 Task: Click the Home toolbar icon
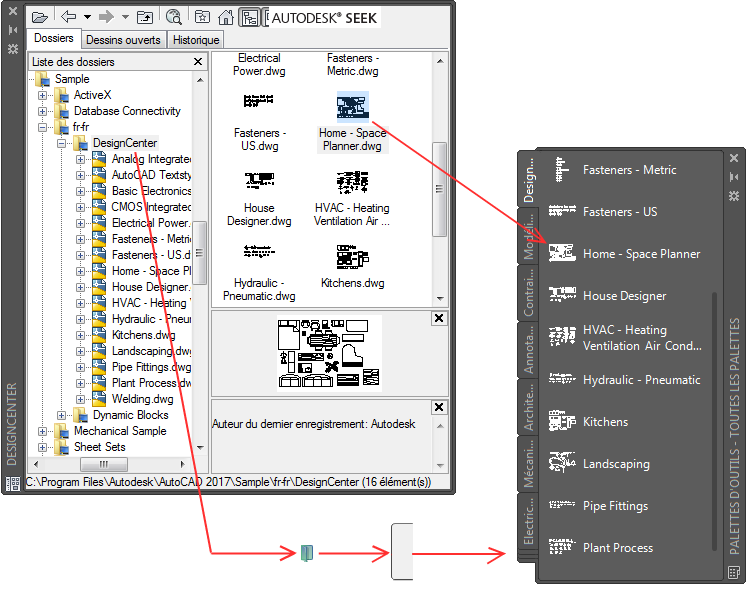[226, 18]
